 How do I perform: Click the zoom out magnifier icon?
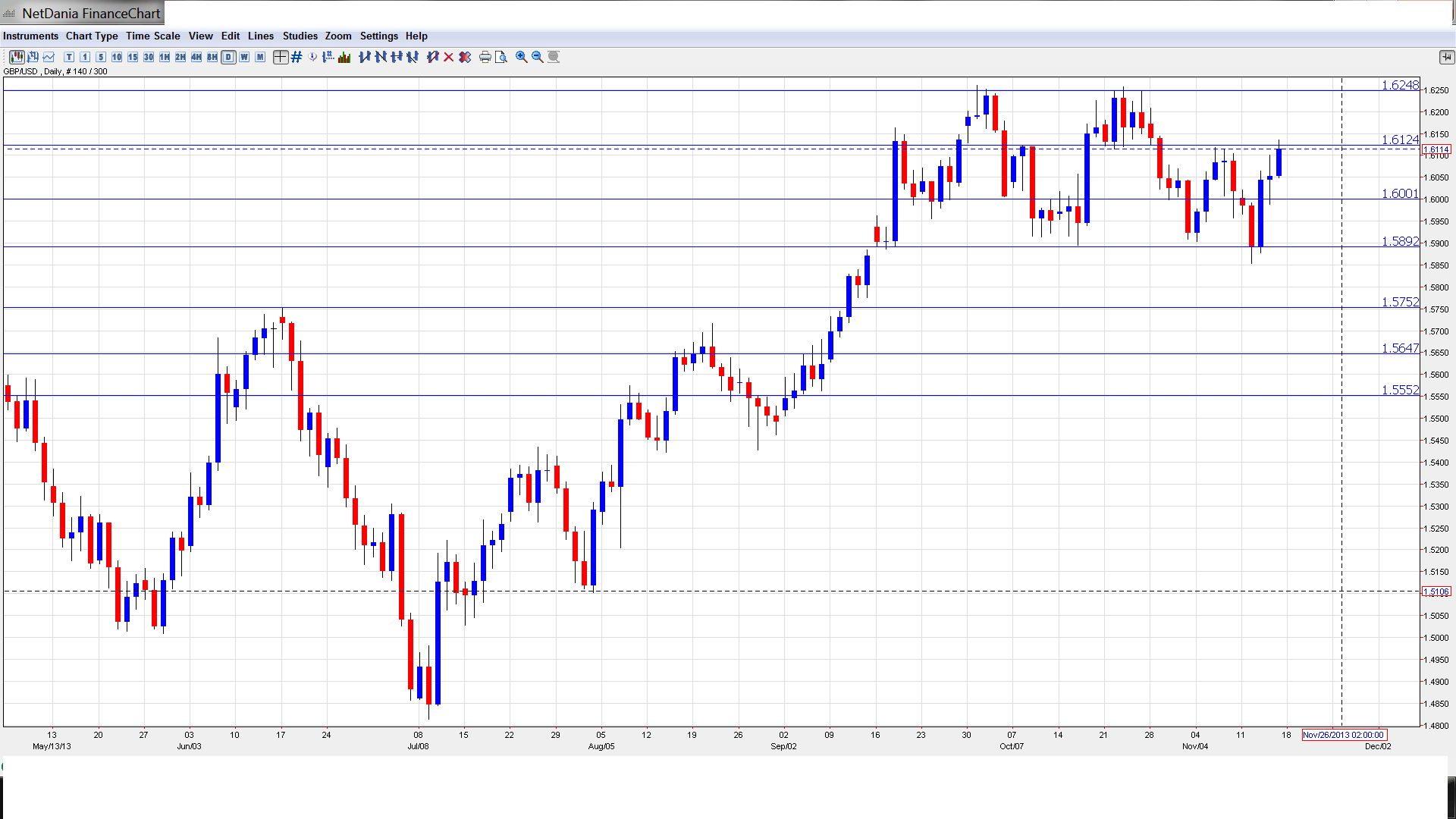click(538, 57)
